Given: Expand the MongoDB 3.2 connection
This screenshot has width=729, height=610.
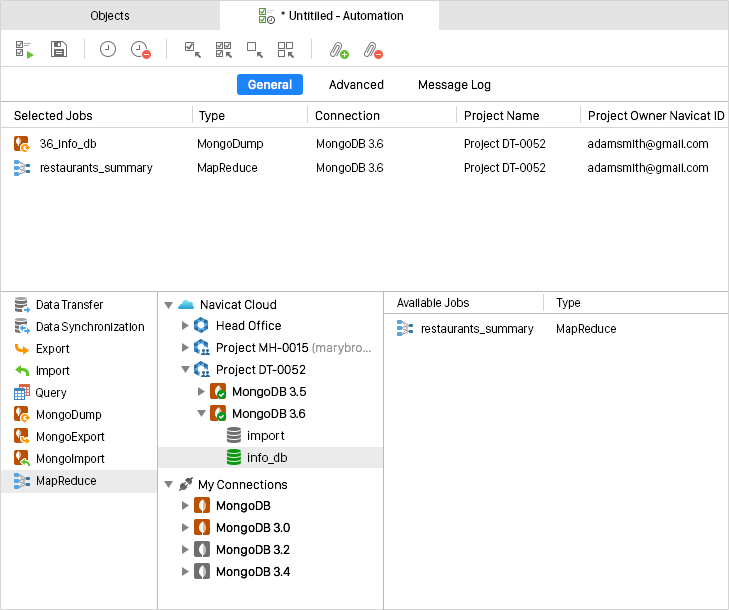Looking at the screenshot, I should 185,550.
